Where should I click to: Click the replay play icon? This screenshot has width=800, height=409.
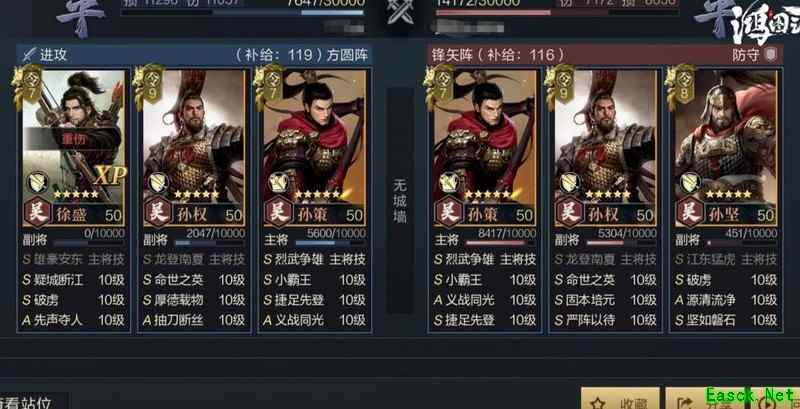pos(765,404)
